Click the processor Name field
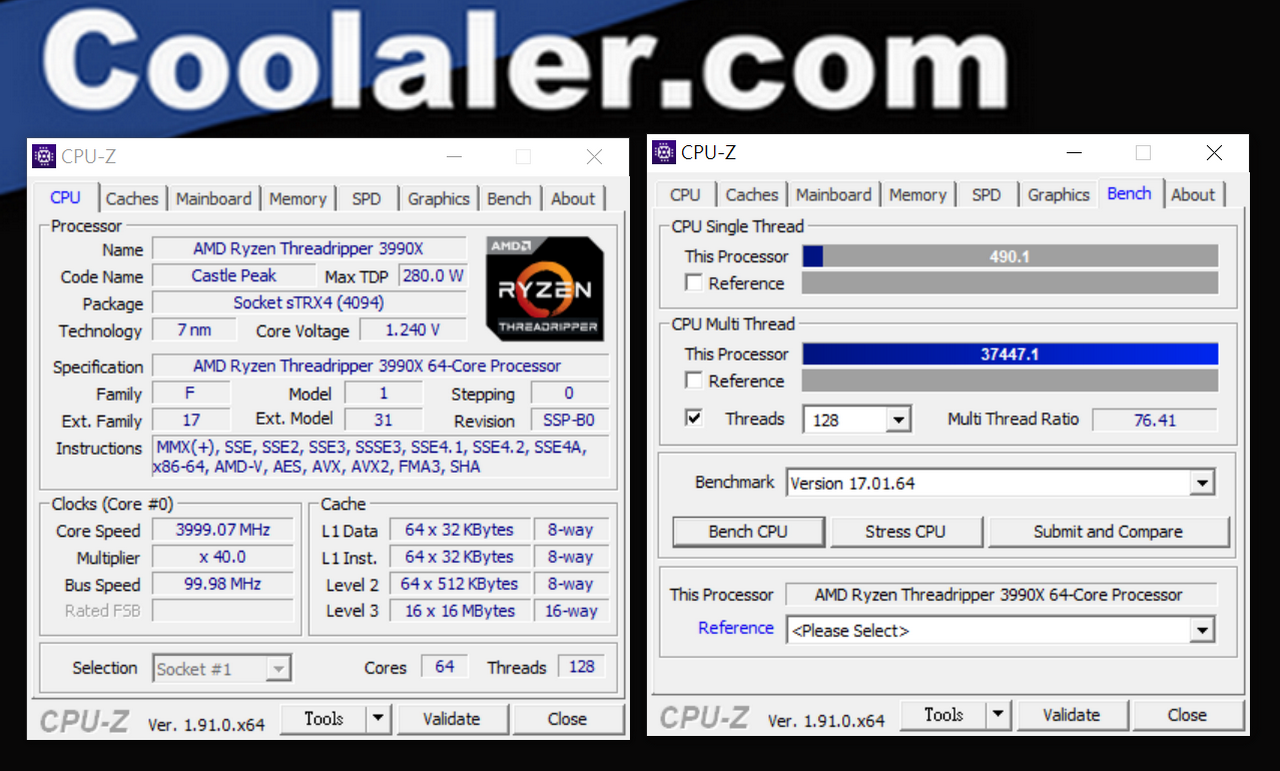The width and height of the screenshot is (1280, 771). (x=309, y=249)
